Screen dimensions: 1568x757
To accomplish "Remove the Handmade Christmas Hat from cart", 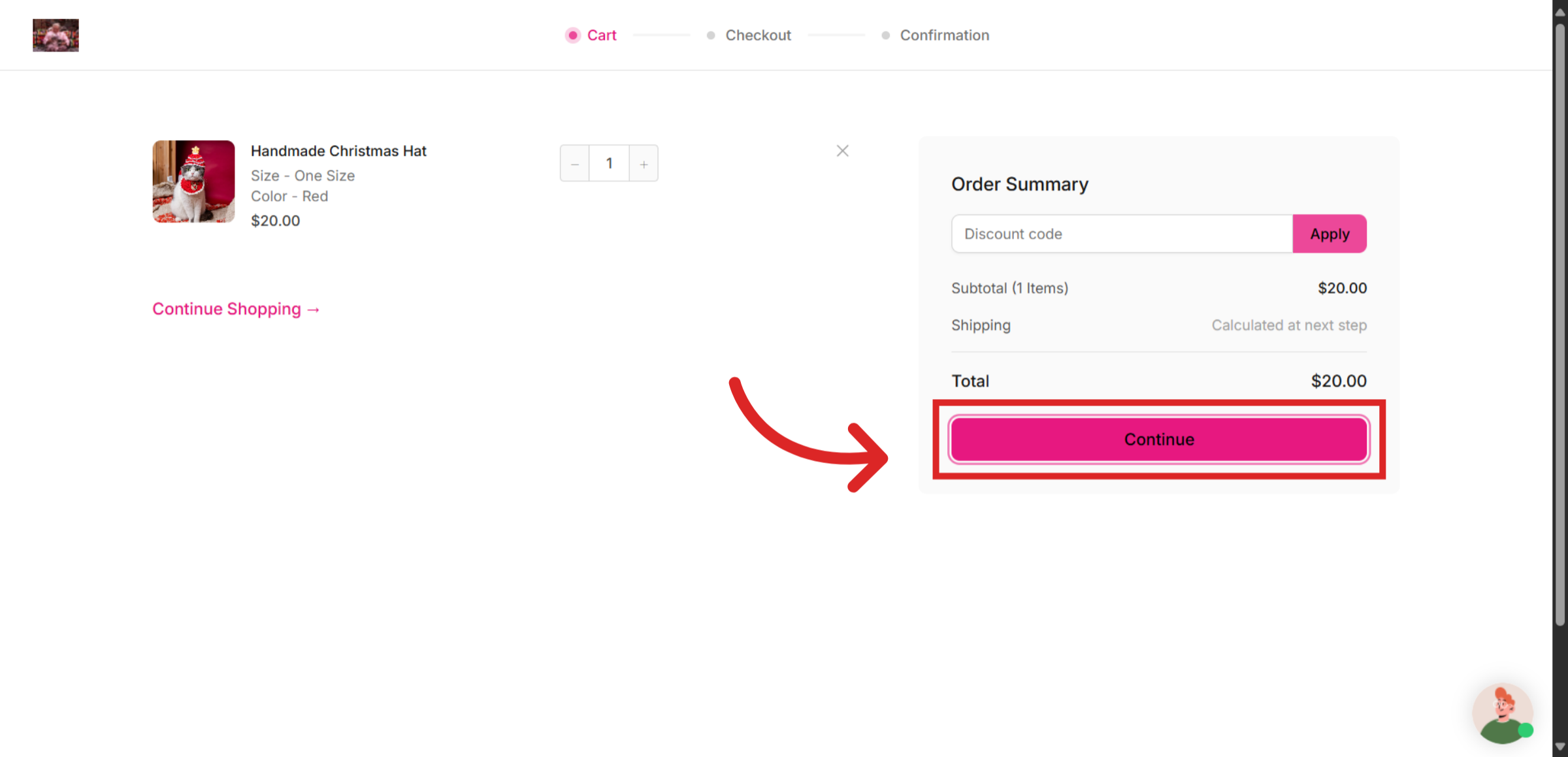I will (842, 151).
